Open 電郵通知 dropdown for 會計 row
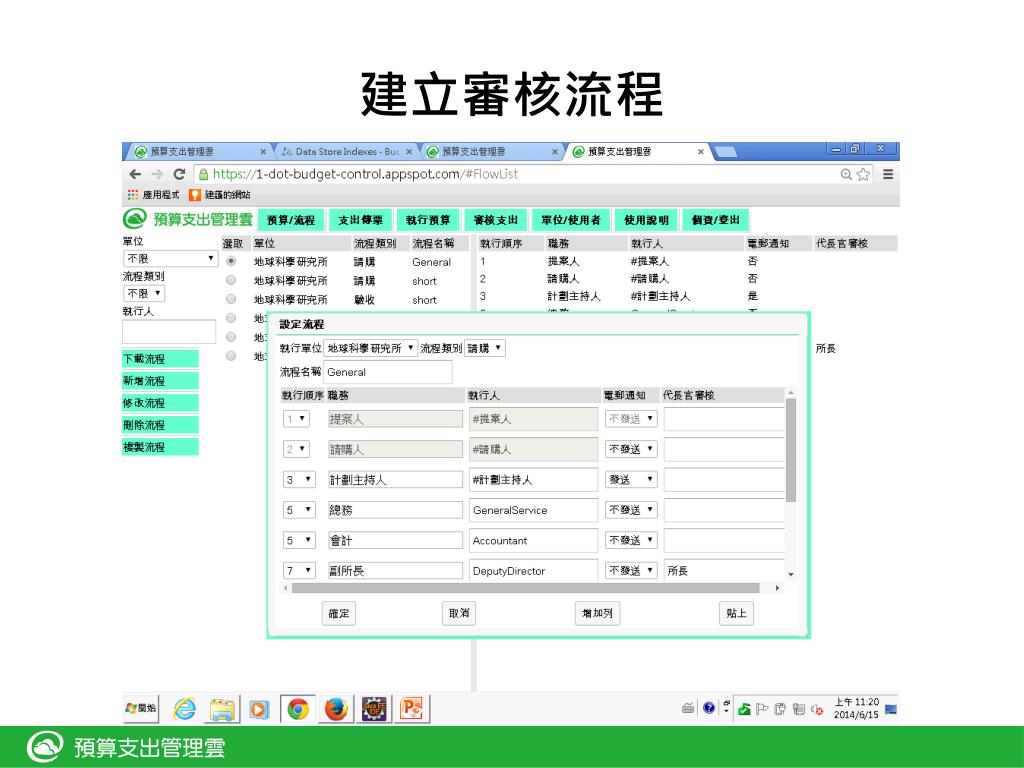Image resolution: width=1024 pixels, height=768 pixels. pos(630,540)
